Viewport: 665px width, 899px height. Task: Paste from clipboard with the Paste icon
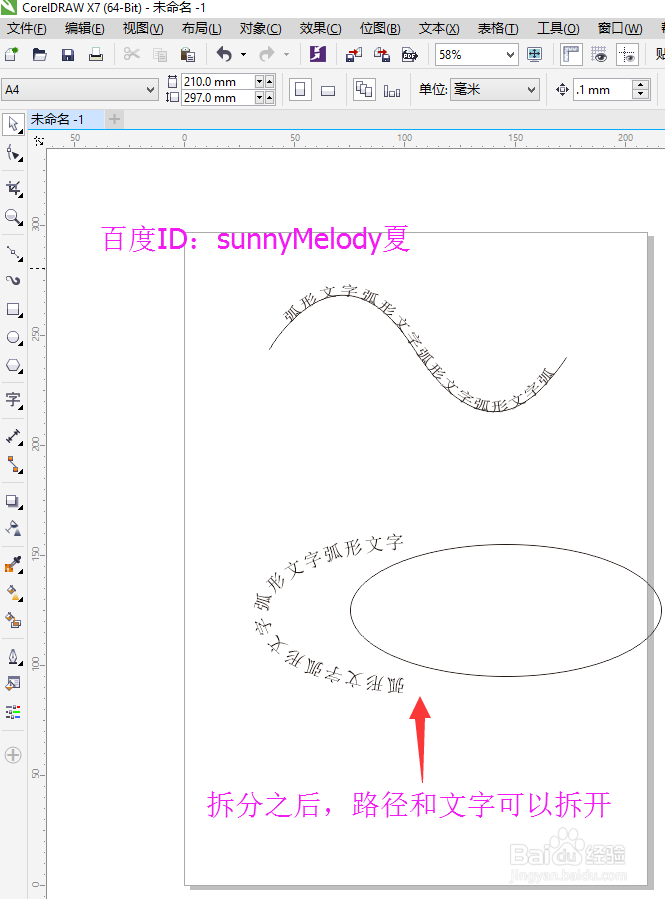[187, 55]
